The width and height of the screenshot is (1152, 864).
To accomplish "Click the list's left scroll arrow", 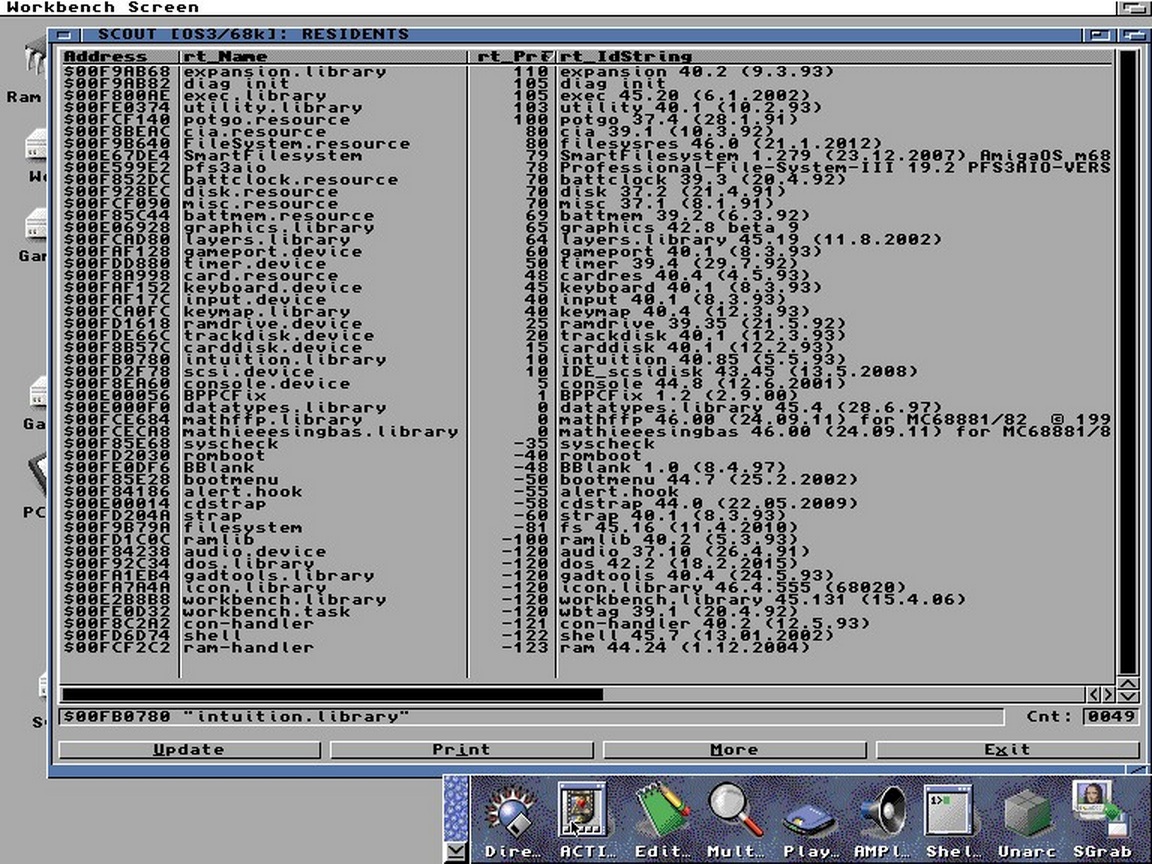I will [1093, 694].
